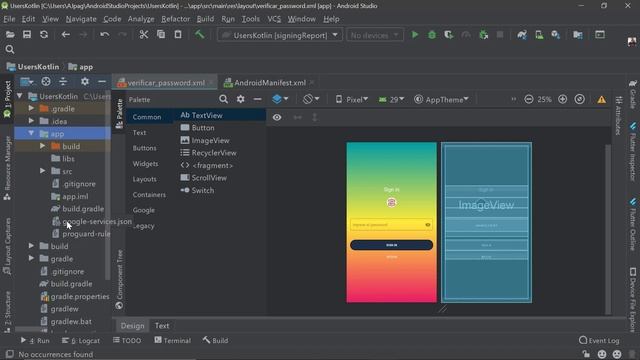Open the SDK Manager icon
640x360 pixels.
(556, 35)
